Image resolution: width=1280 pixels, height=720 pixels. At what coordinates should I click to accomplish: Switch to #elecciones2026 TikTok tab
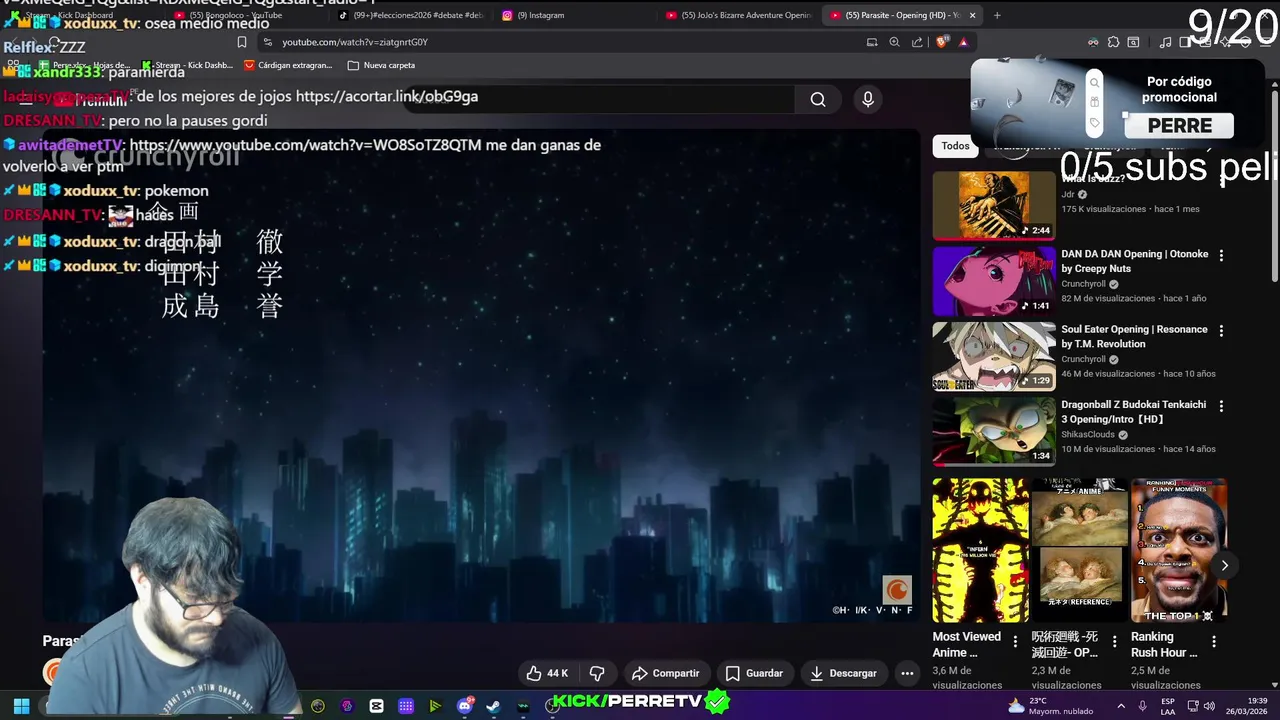tap(410, 15)
